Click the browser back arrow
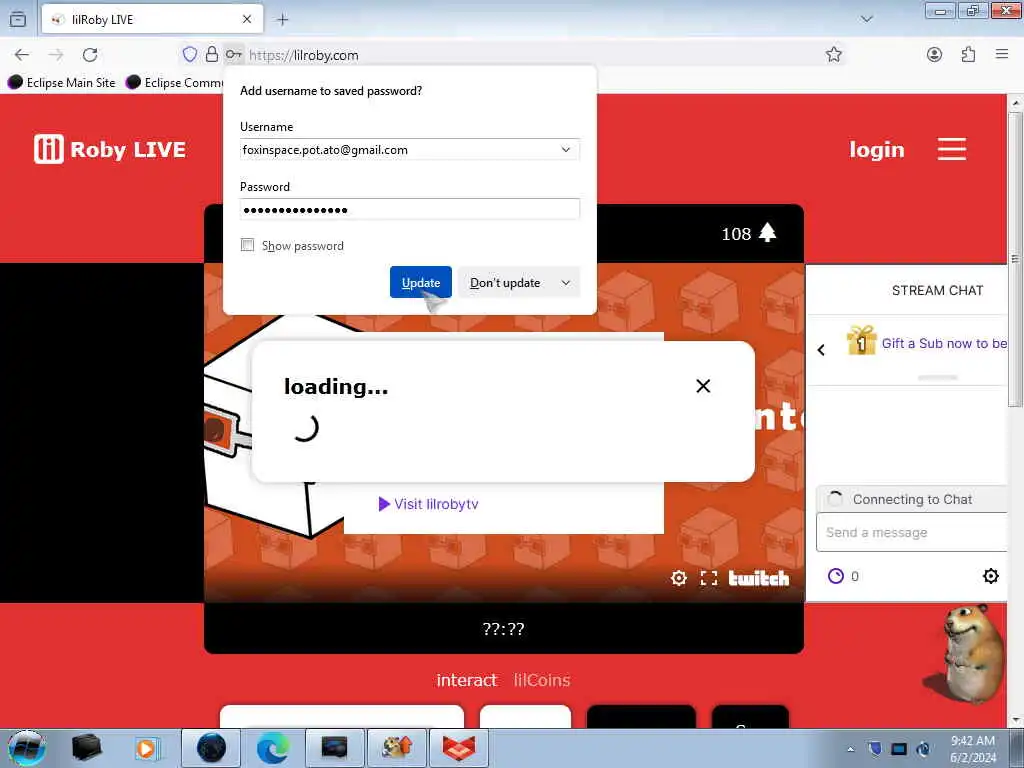Viewport: 1024px width, 768px height. (22, 55)
